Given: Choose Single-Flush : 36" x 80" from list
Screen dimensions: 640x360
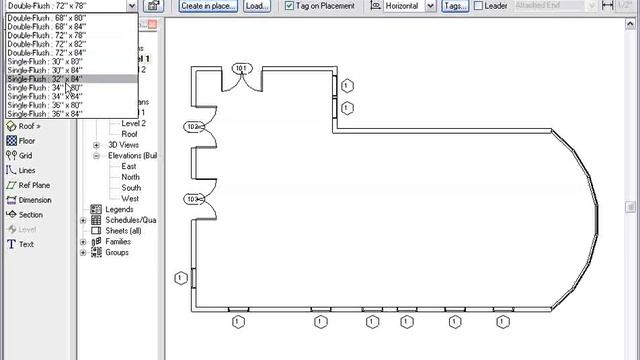Looking at the screenshot, I should click(x=71, y=105).
